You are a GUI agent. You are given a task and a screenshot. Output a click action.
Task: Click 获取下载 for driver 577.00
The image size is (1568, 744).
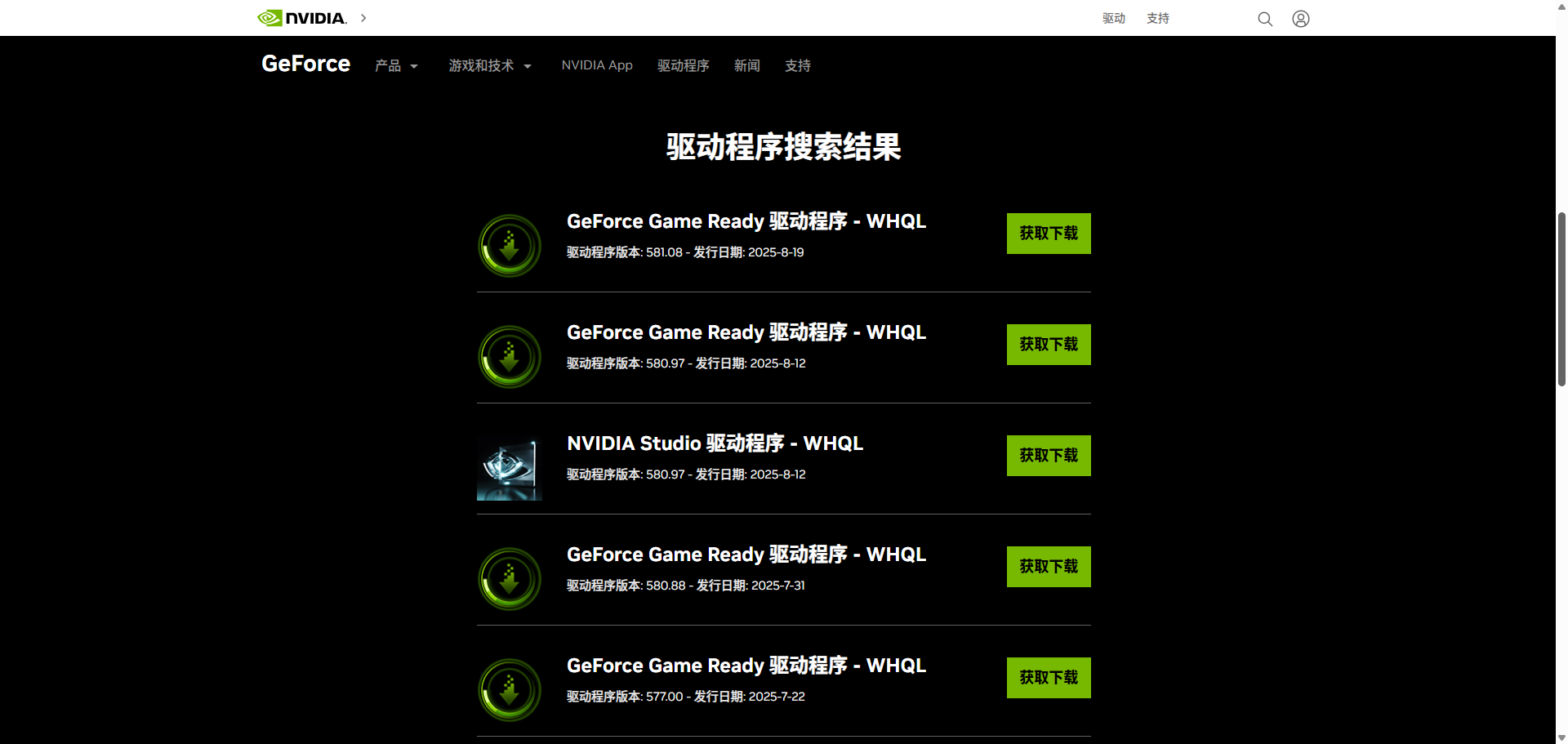pos(1049,678)
